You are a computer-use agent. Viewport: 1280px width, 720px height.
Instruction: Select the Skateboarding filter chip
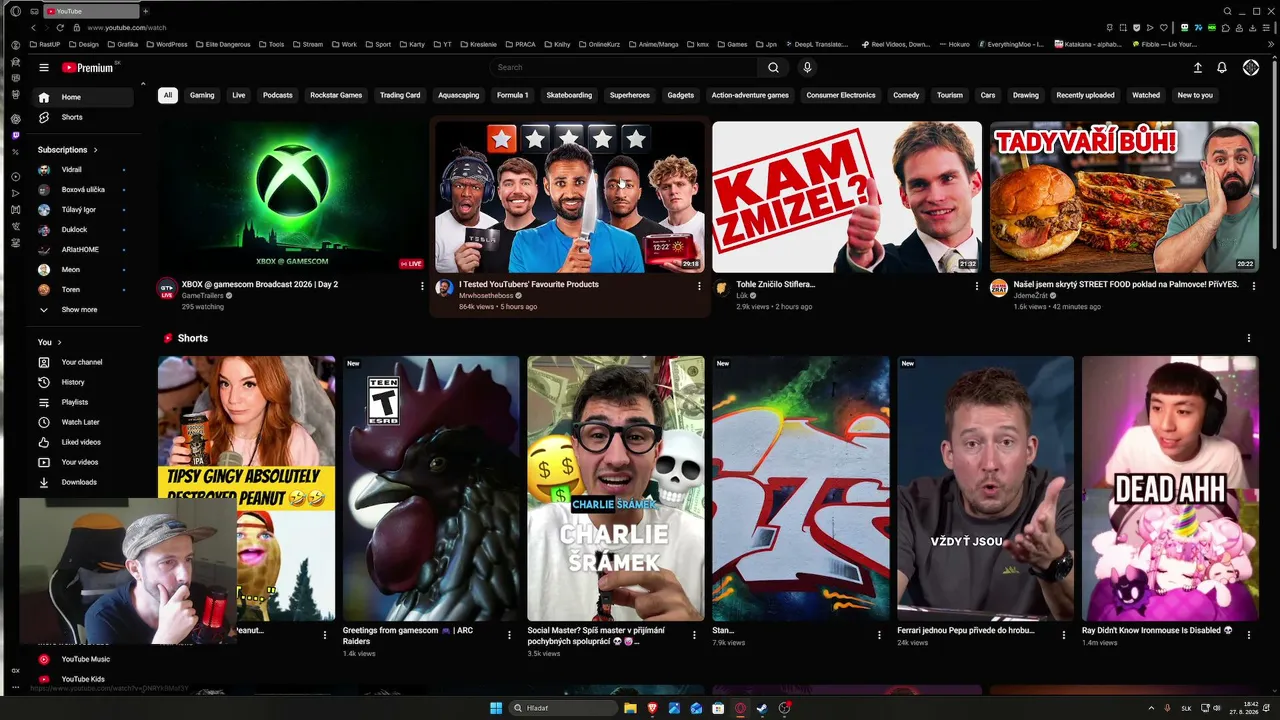[570, 95]
